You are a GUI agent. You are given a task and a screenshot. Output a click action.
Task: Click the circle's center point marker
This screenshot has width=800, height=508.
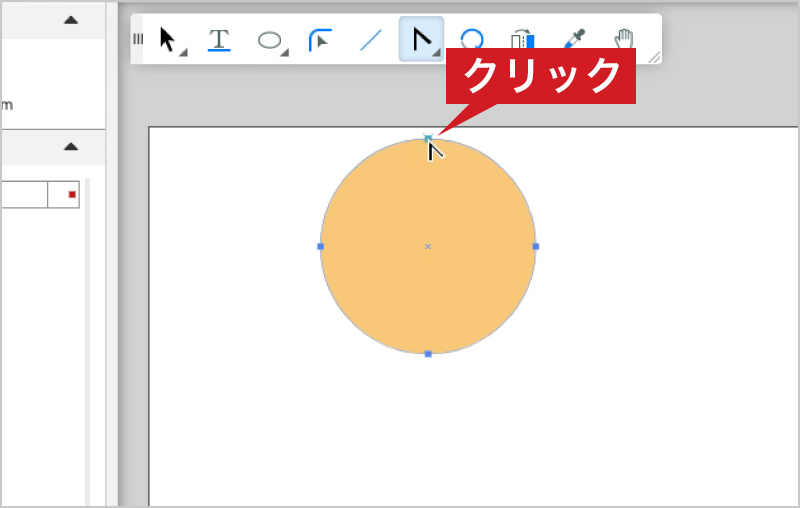428,246
